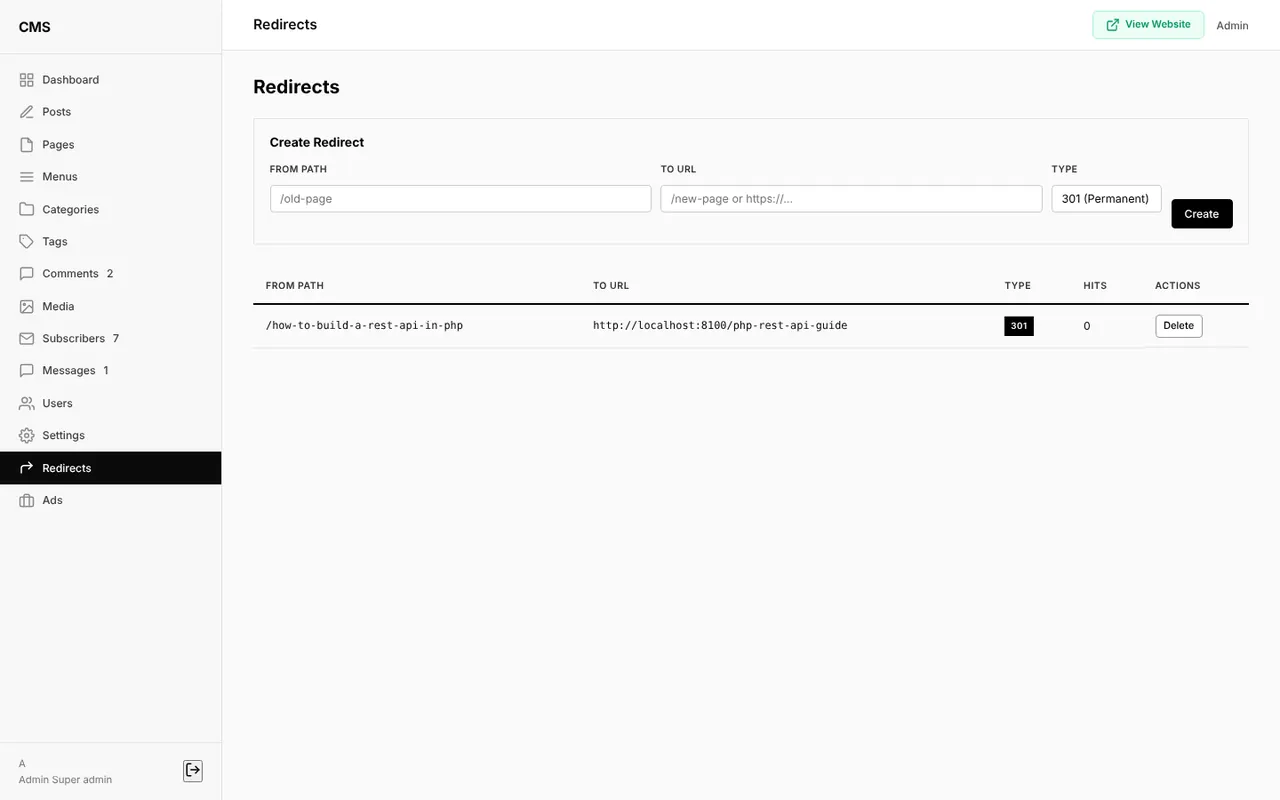Click the Pages document icon
The image size is (1280, 800).
point(27,145)
